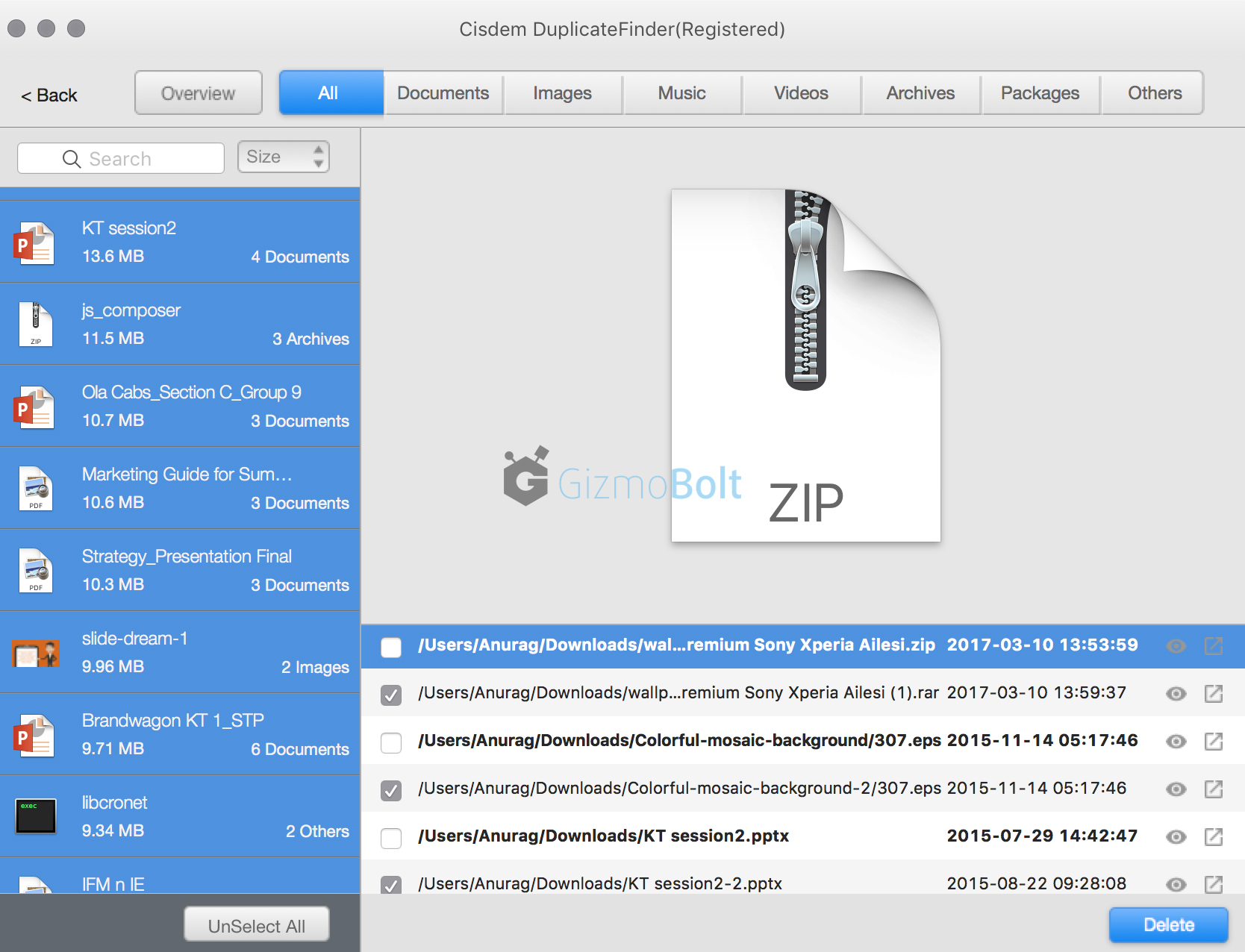The width and height of the screenshot is (1245, 952).
Task: Click the magnifier icon in the search box
Action: pyautogui.click(x=72, y=159)
